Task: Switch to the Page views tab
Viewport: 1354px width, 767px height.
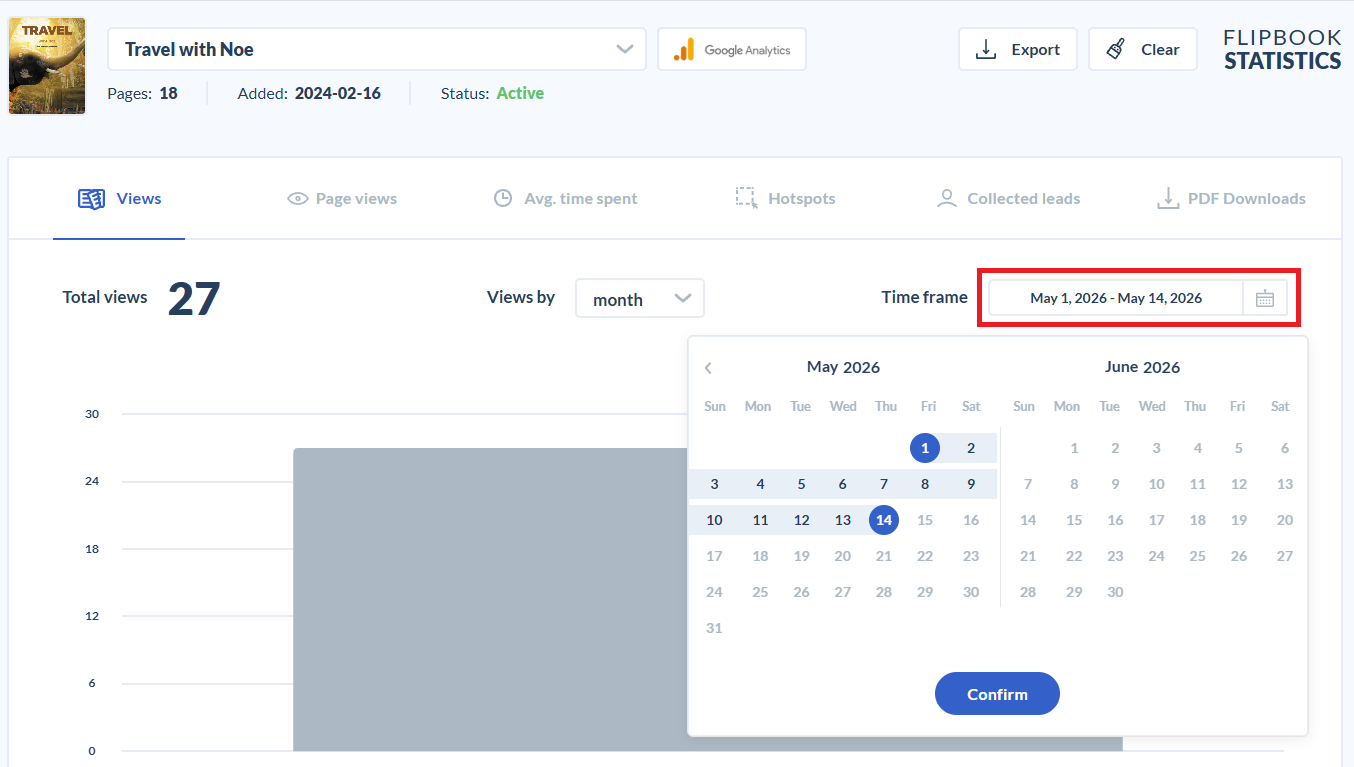Action: [342, 198]
